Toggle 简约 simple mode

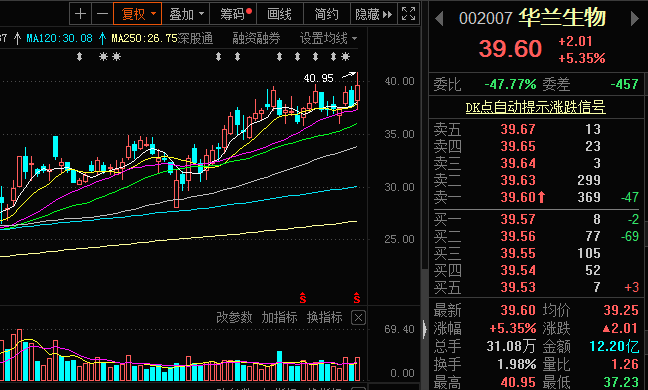pyautogui.click(x=326, y=14)
